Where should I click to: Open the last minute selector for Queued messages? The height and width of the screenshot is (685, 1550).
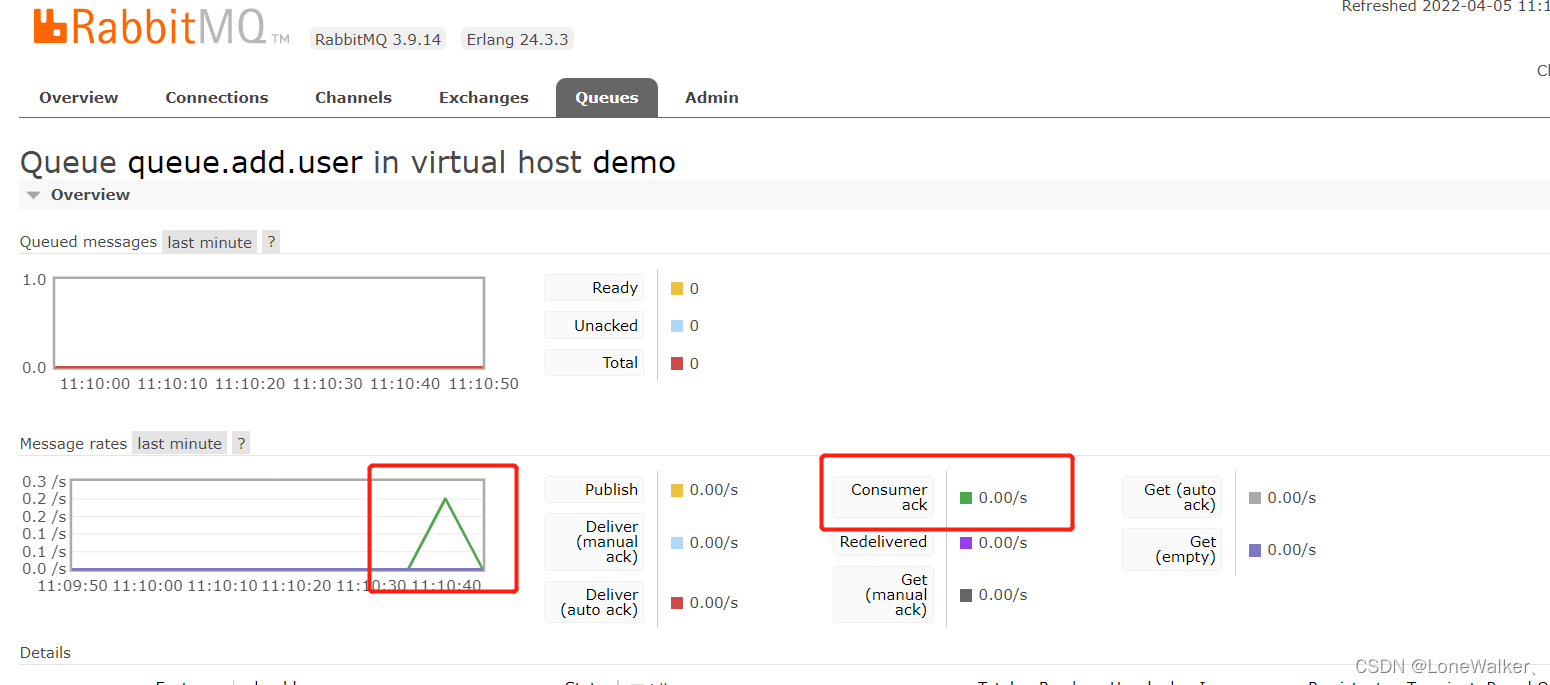point(208,241)
